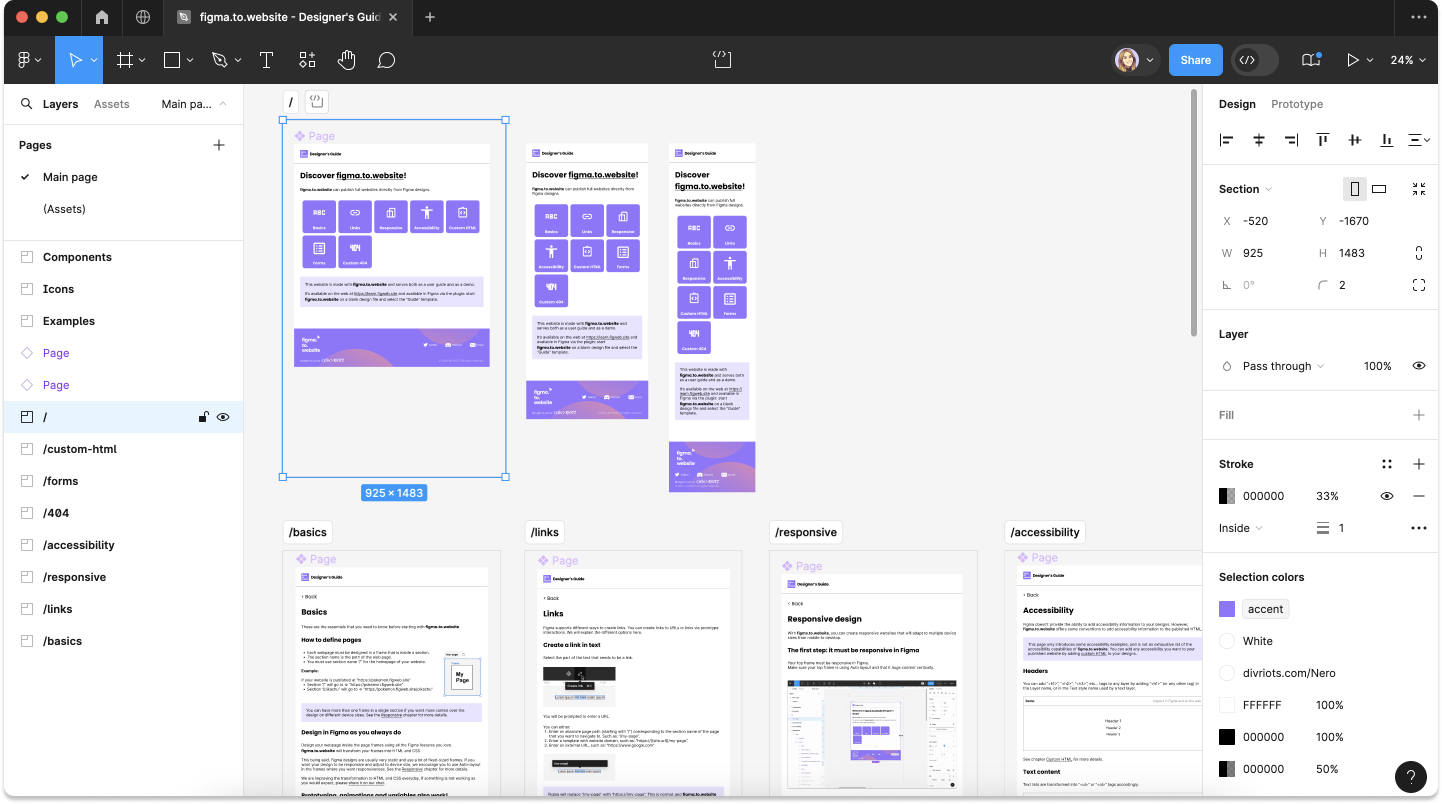Open the Libraries book icon
Viewport: 1442px width, 804px height.
pos(1311,60)
